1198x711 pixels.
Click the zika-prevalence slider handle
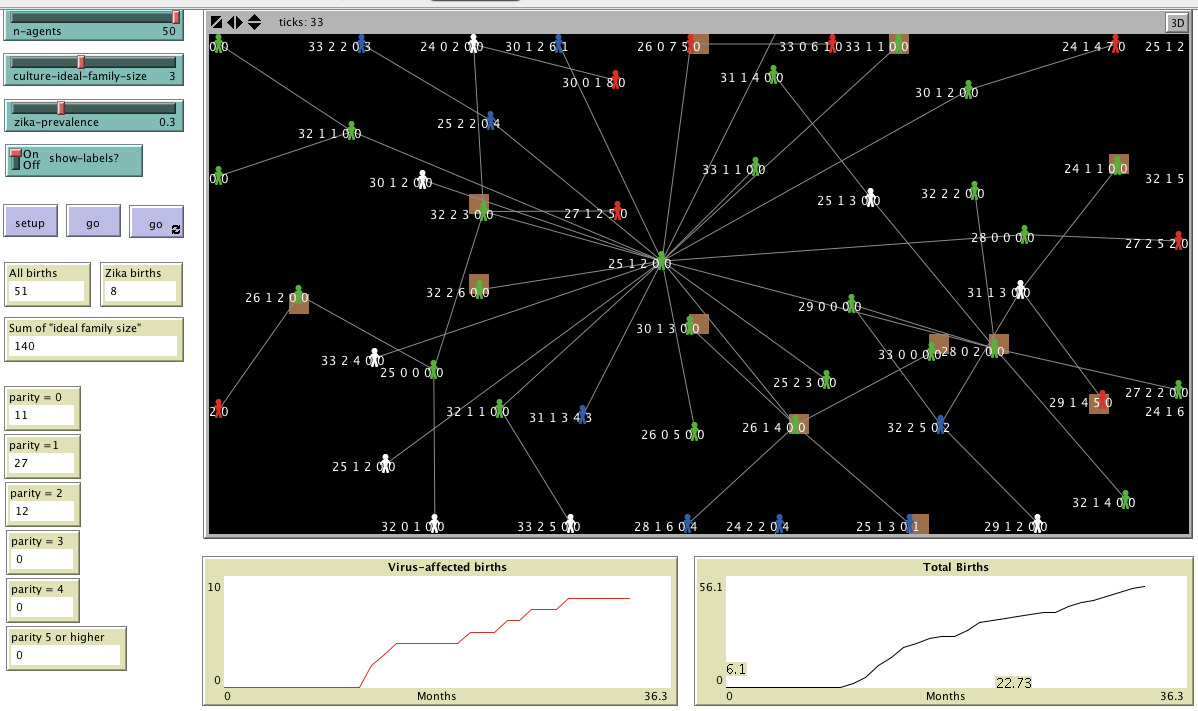coord(60,107)
